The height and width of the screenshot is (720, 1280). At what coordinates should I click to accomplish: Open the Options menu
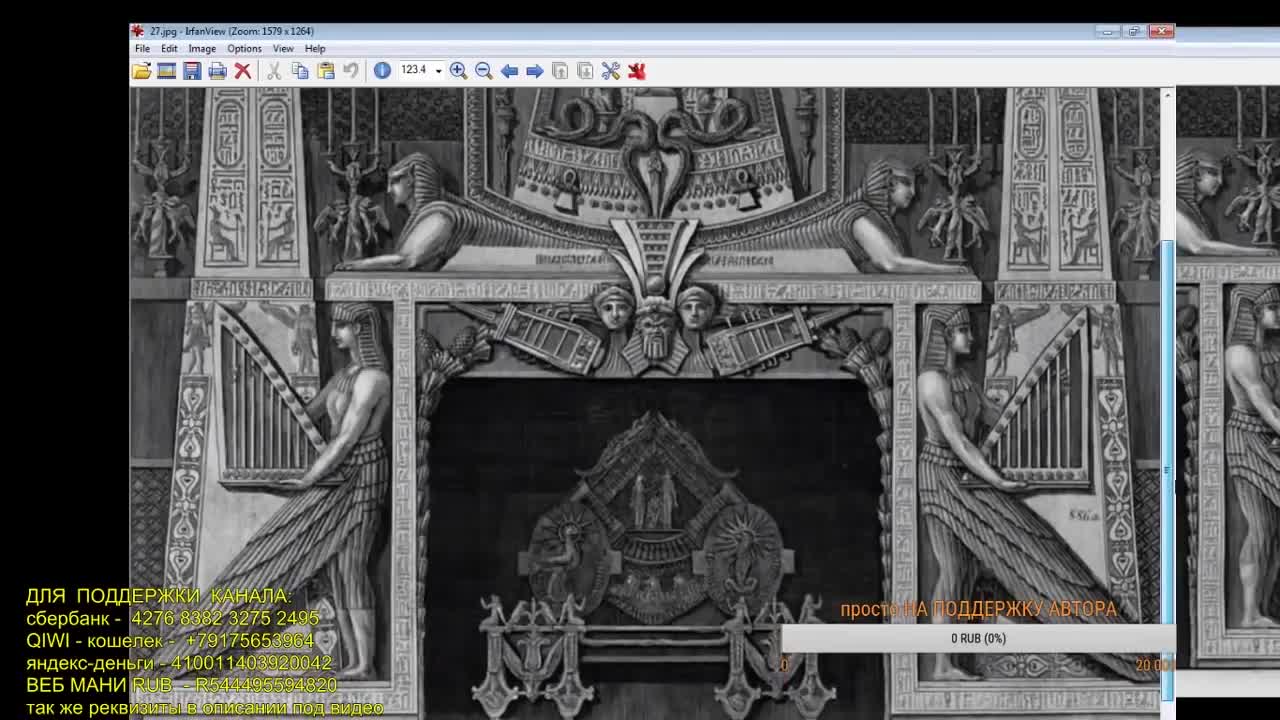pos(244,48)
